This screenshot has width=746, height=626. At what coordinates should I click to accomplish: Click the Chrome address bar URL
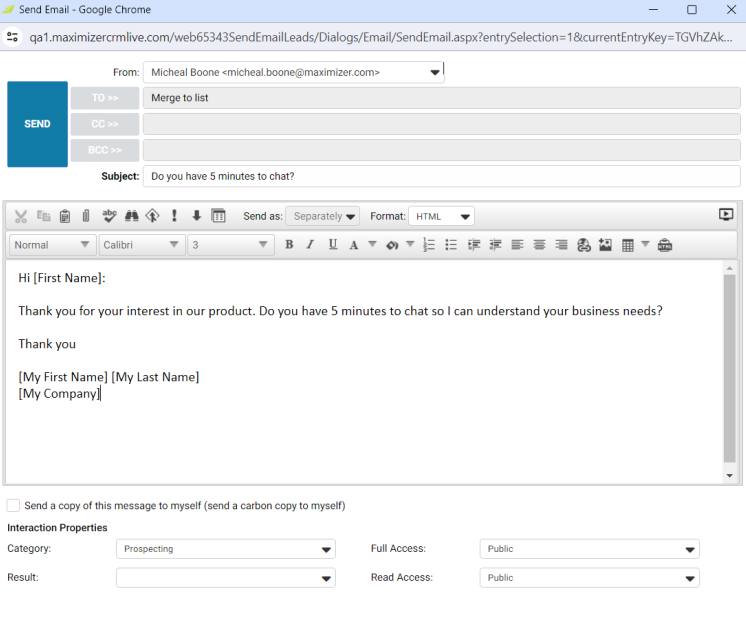[381, 37]
